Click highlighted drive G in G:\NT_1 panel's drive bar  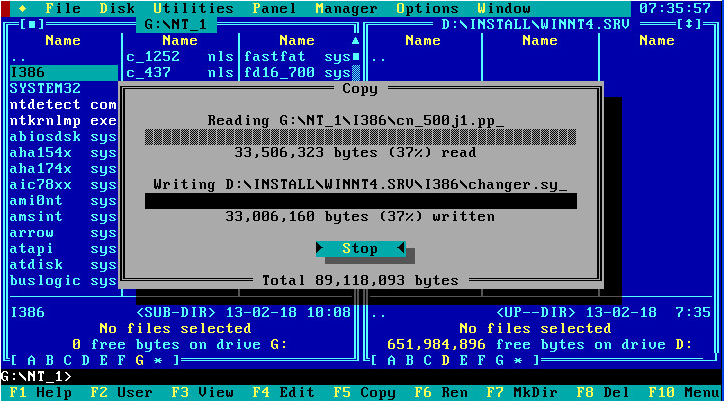click(139, 360)
